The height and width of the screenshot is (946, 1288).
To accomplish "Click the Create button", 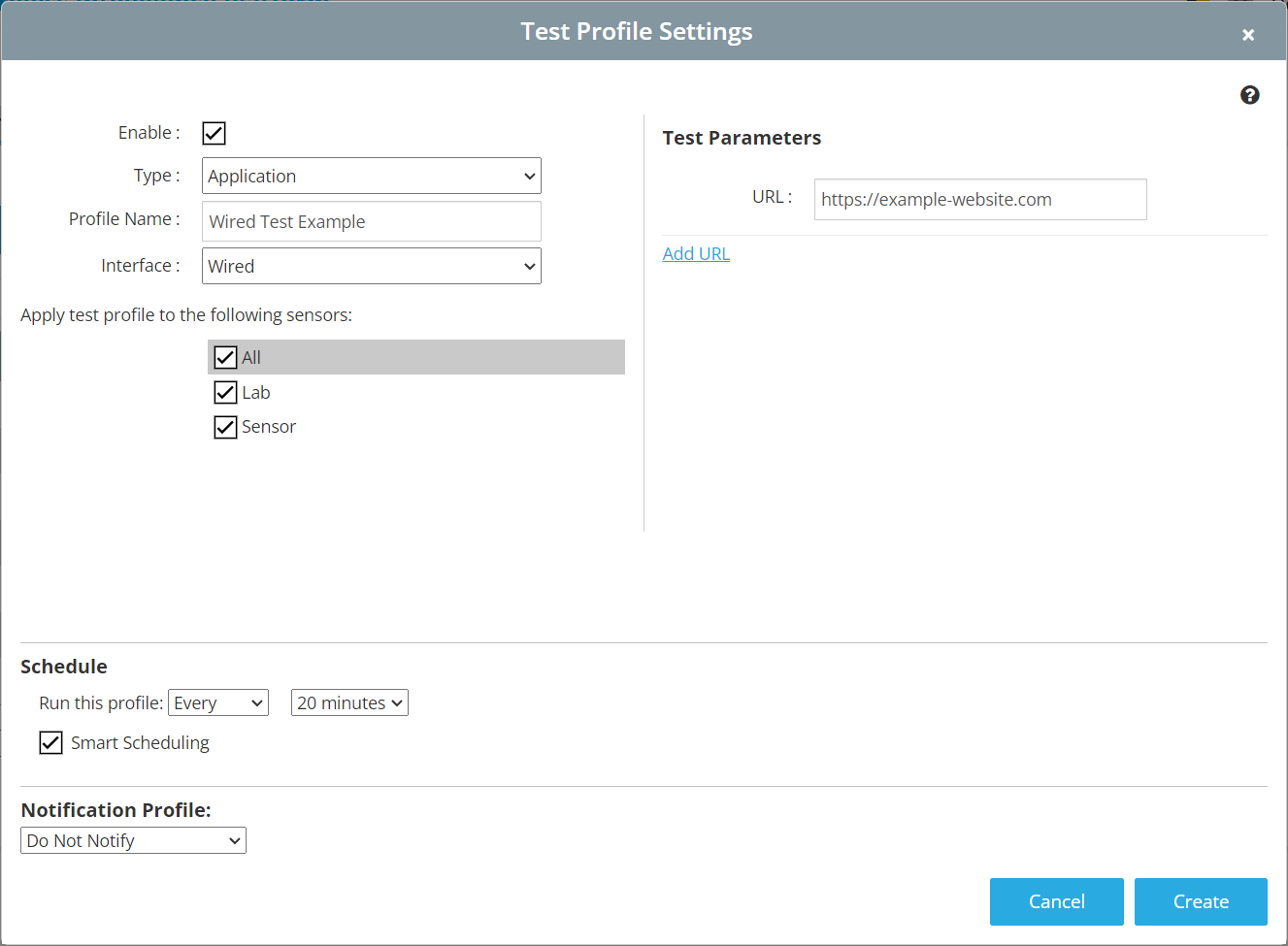I will click(x=1201, y=901).
